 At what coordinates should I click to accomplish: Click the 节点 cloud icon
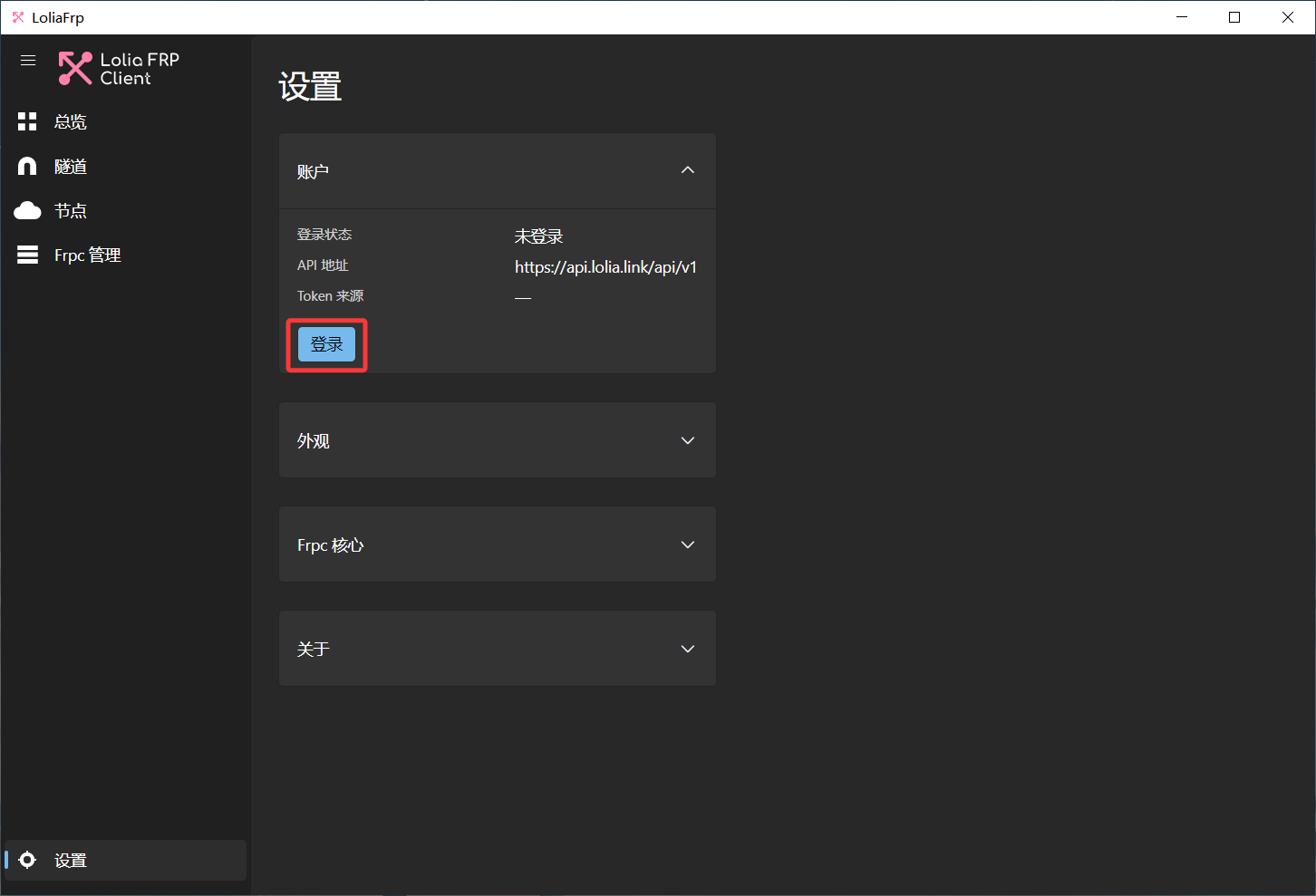pos(27,211)
